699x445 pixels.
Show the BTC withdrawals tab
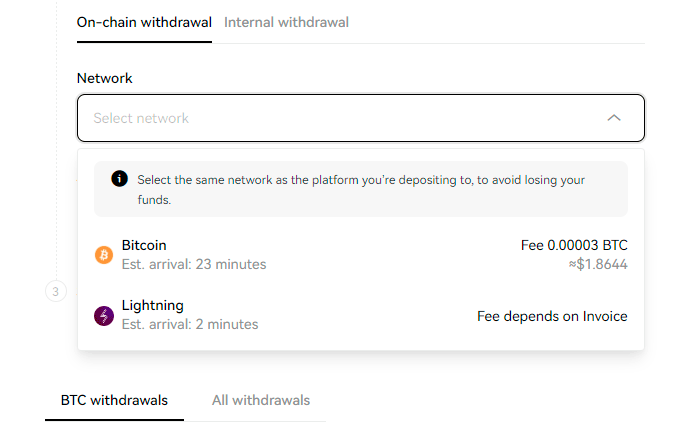pos(114,400)
